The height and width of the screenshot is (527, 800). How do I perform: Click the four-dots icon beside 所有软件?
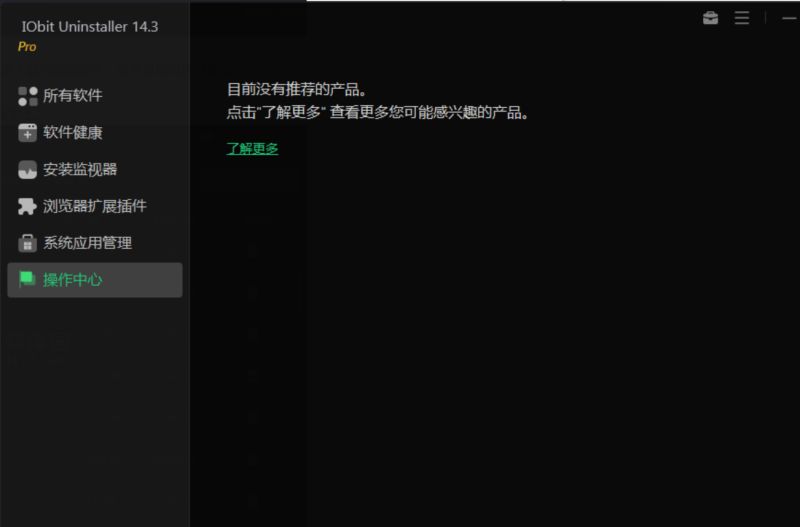point(28,96)
